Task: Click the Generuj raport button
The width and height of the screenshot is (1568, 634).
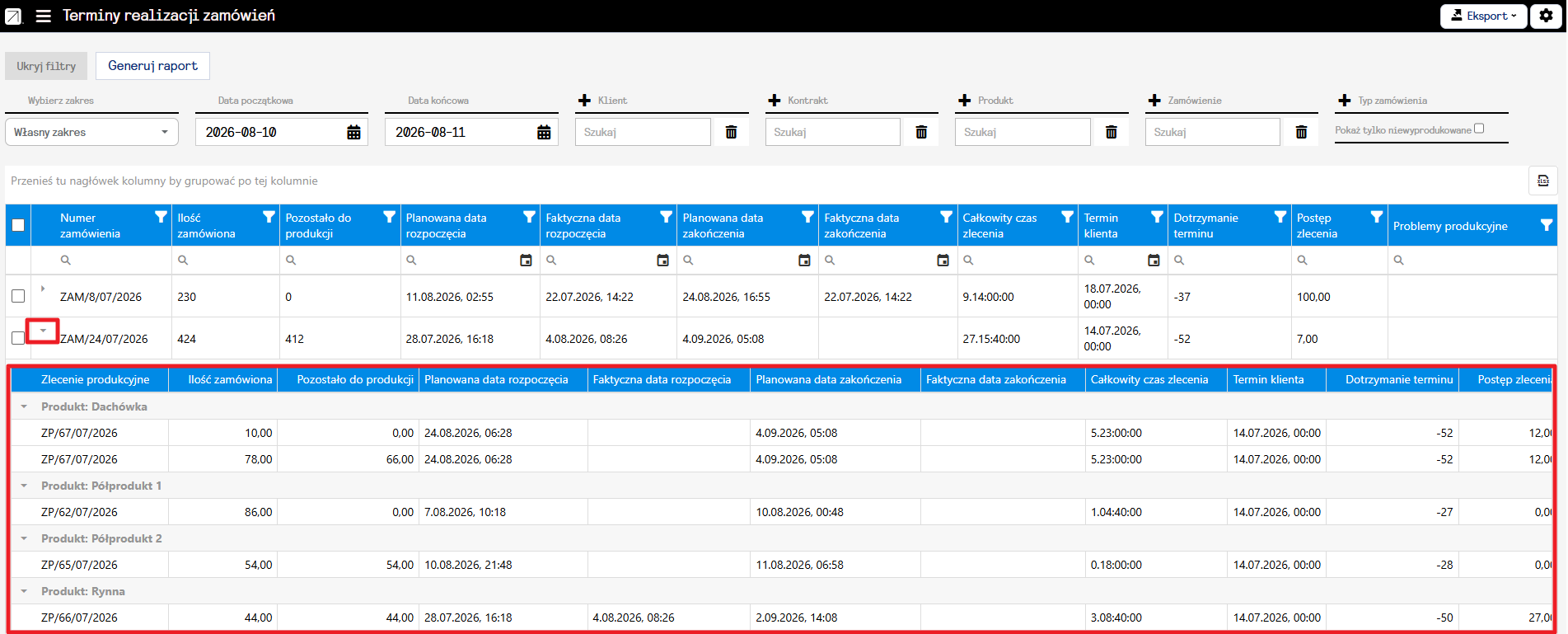Action: point(152,66)
